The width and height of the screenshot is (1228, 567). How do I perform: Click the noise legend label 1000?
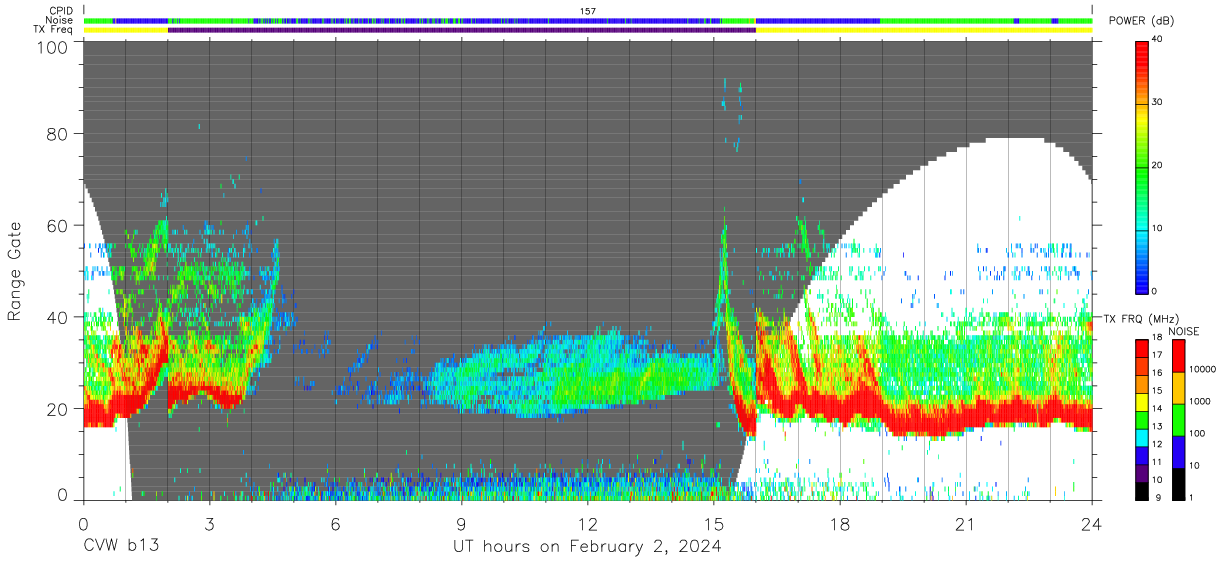click(1198, 401)
